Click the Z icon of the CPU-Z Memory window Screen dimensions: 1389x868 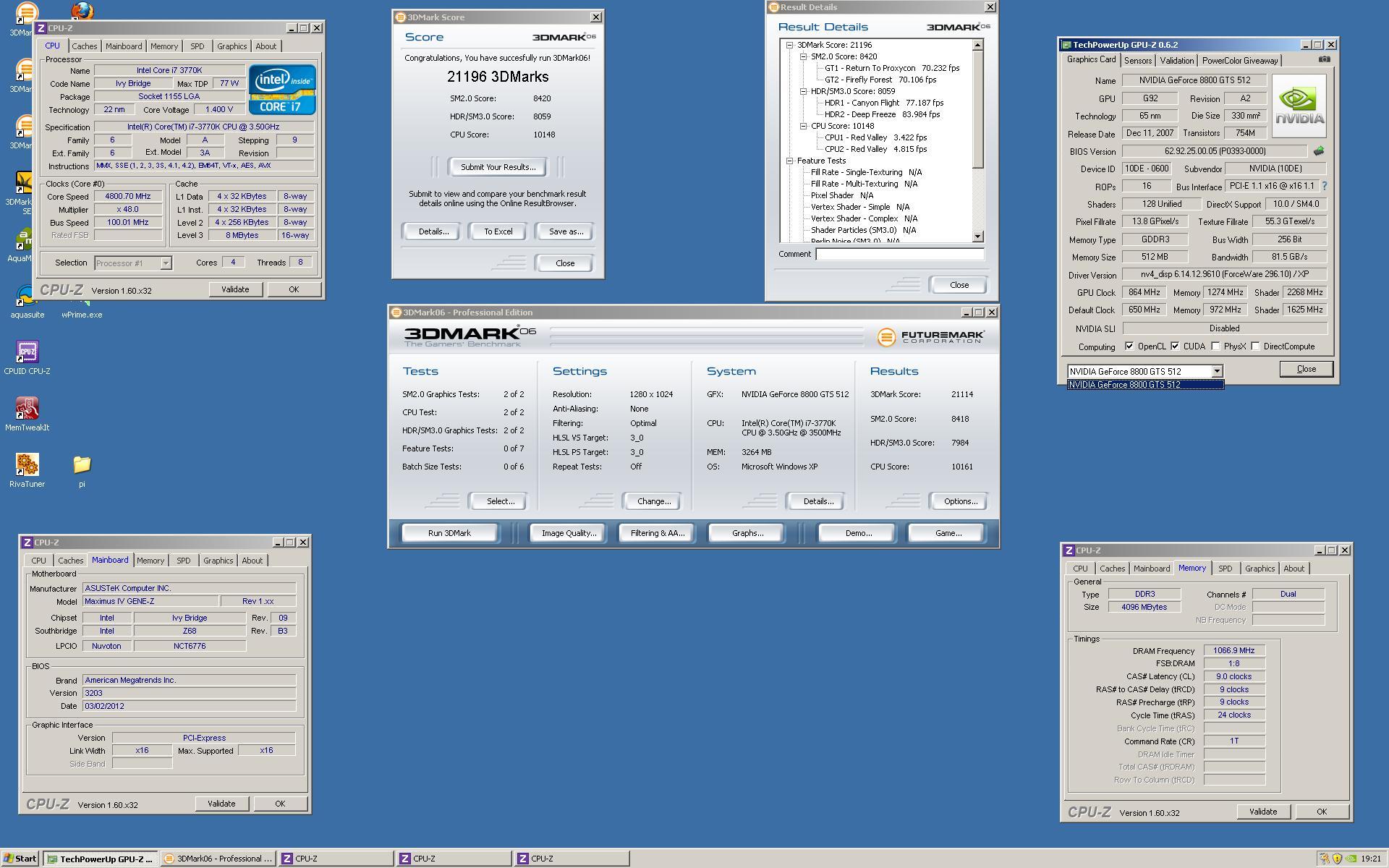[1069, 550]
